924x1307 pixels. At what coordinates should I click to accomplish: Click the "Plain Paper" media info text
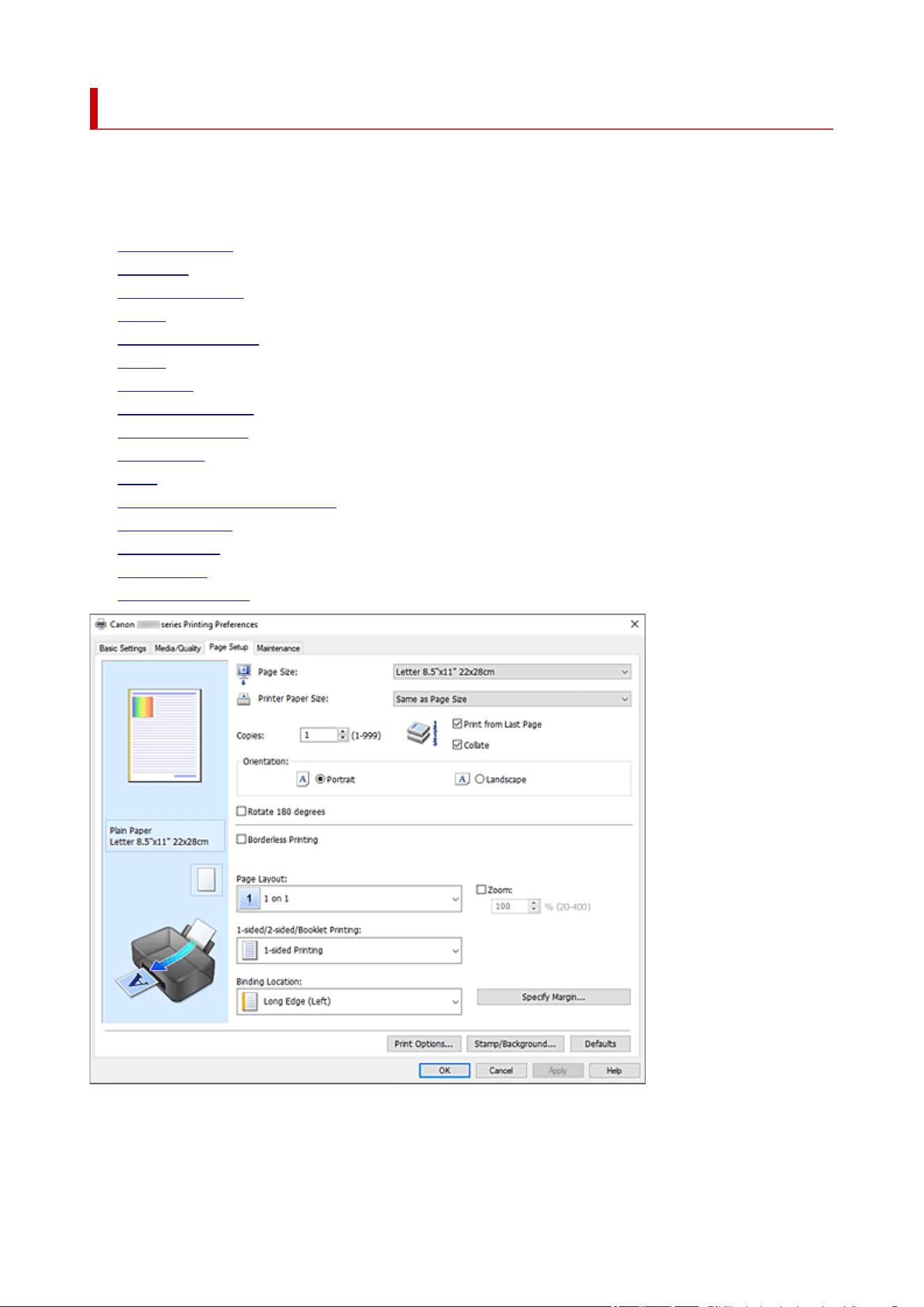[131, 830]
